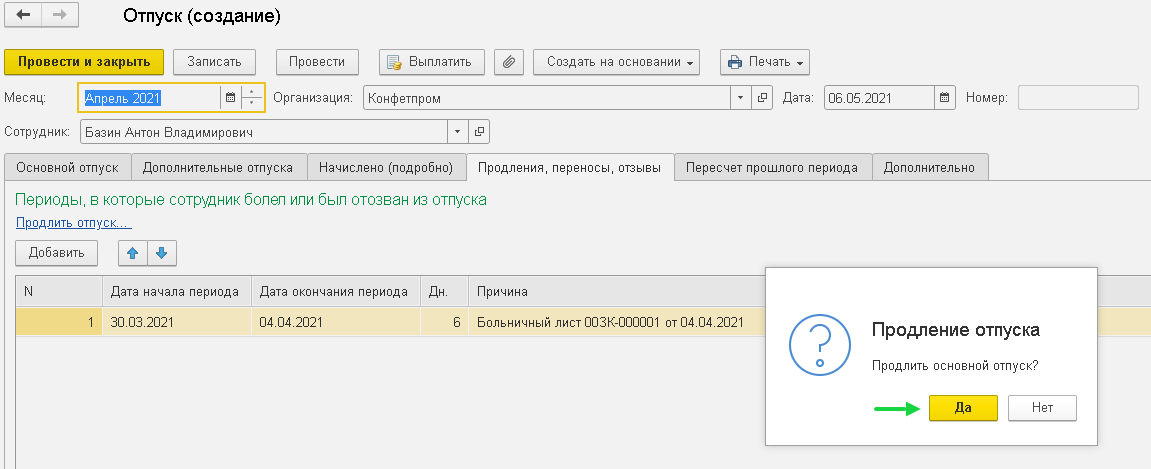Move row up with the up arrow
Viewport: 1151px width, 469px height.
132,253
